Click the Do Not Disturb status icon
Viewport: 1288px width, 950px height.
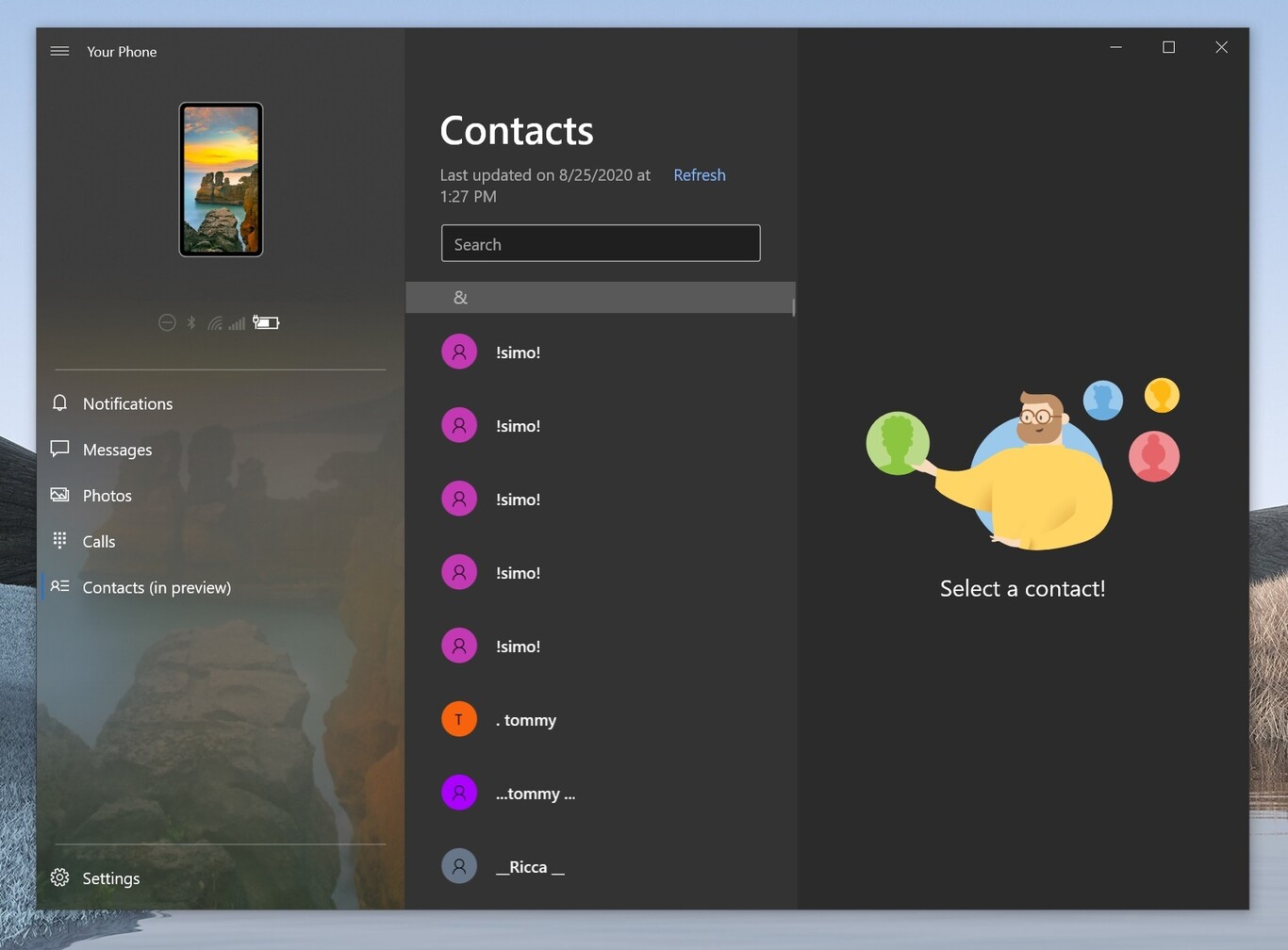pos(167,322)
